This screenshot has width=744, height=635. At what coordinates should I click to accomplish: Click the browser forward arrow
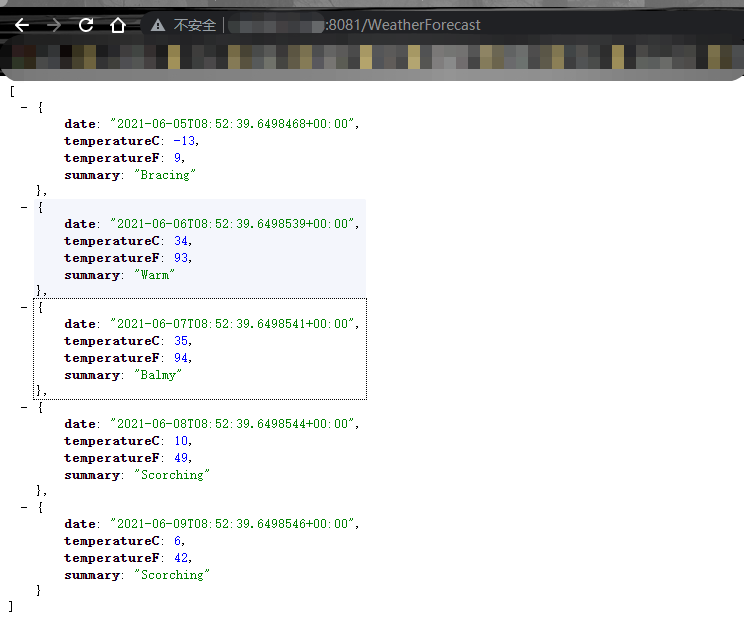(54, 25)
